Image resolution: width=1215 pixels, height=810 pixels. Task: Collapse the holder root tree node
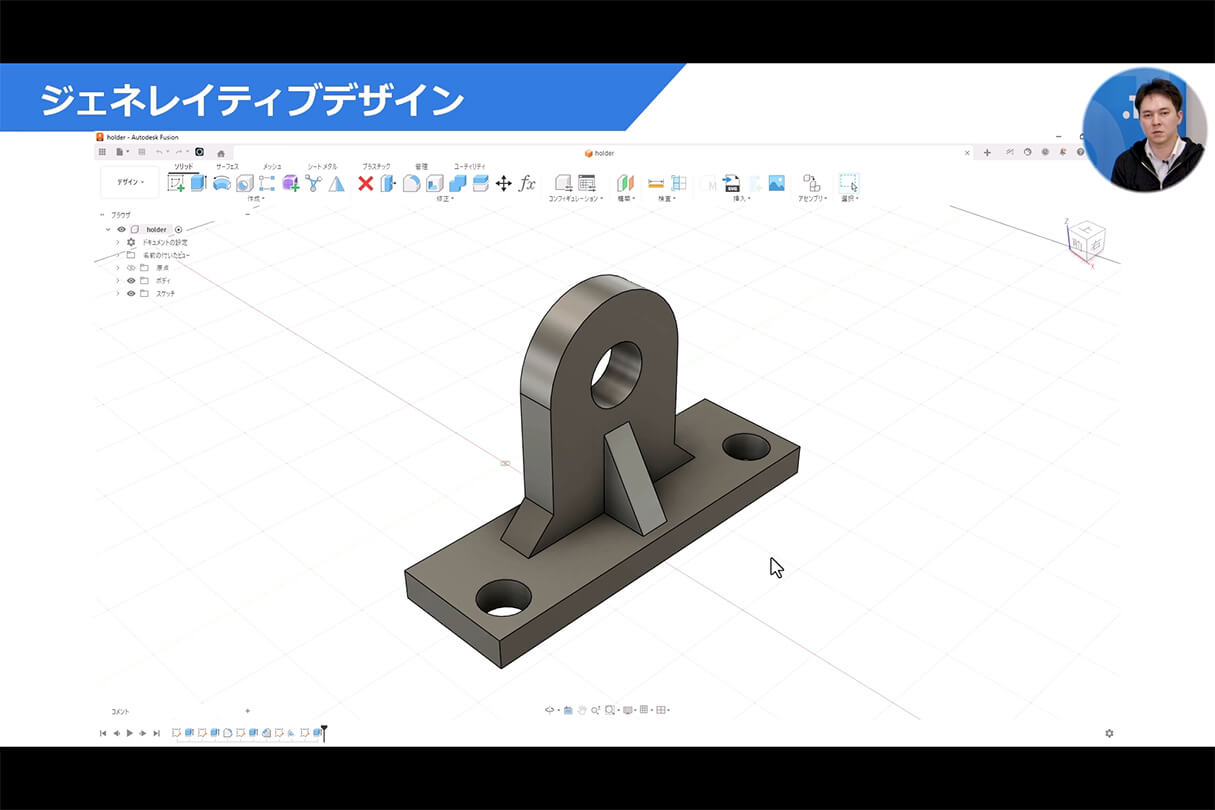(x=108, y=229)
